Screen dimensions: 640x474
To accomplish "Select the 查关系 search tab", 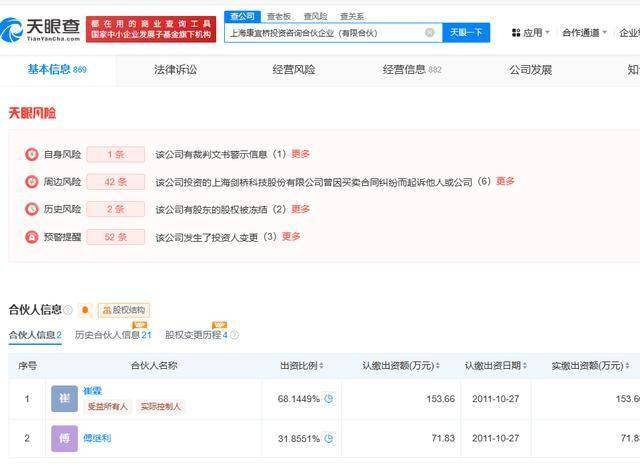I will click(352, 16).
